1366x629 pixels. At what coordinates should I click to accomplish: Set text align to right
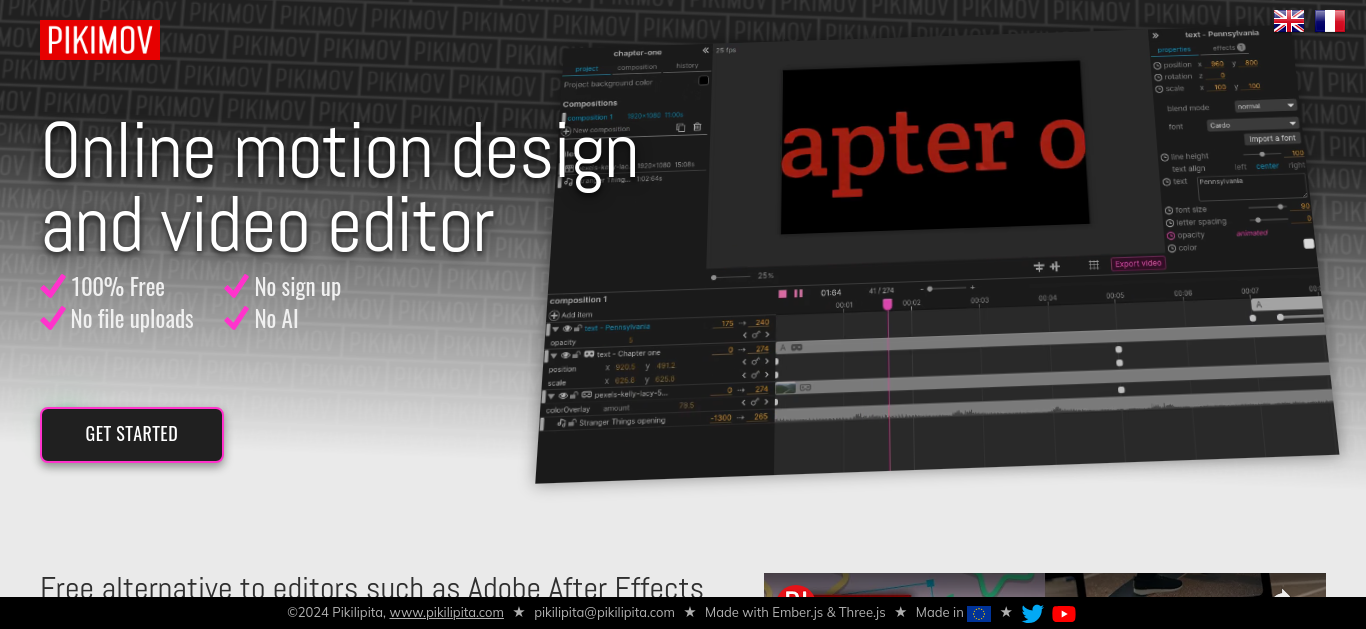tap(1297, 165)
